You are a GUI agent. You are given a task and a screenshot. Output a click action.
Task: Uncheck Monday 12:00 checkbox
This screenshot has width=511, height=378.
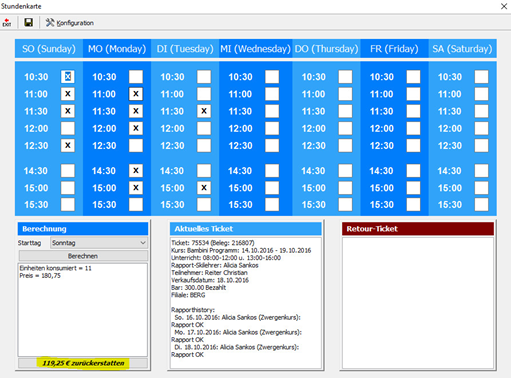[x=136, y=128]
